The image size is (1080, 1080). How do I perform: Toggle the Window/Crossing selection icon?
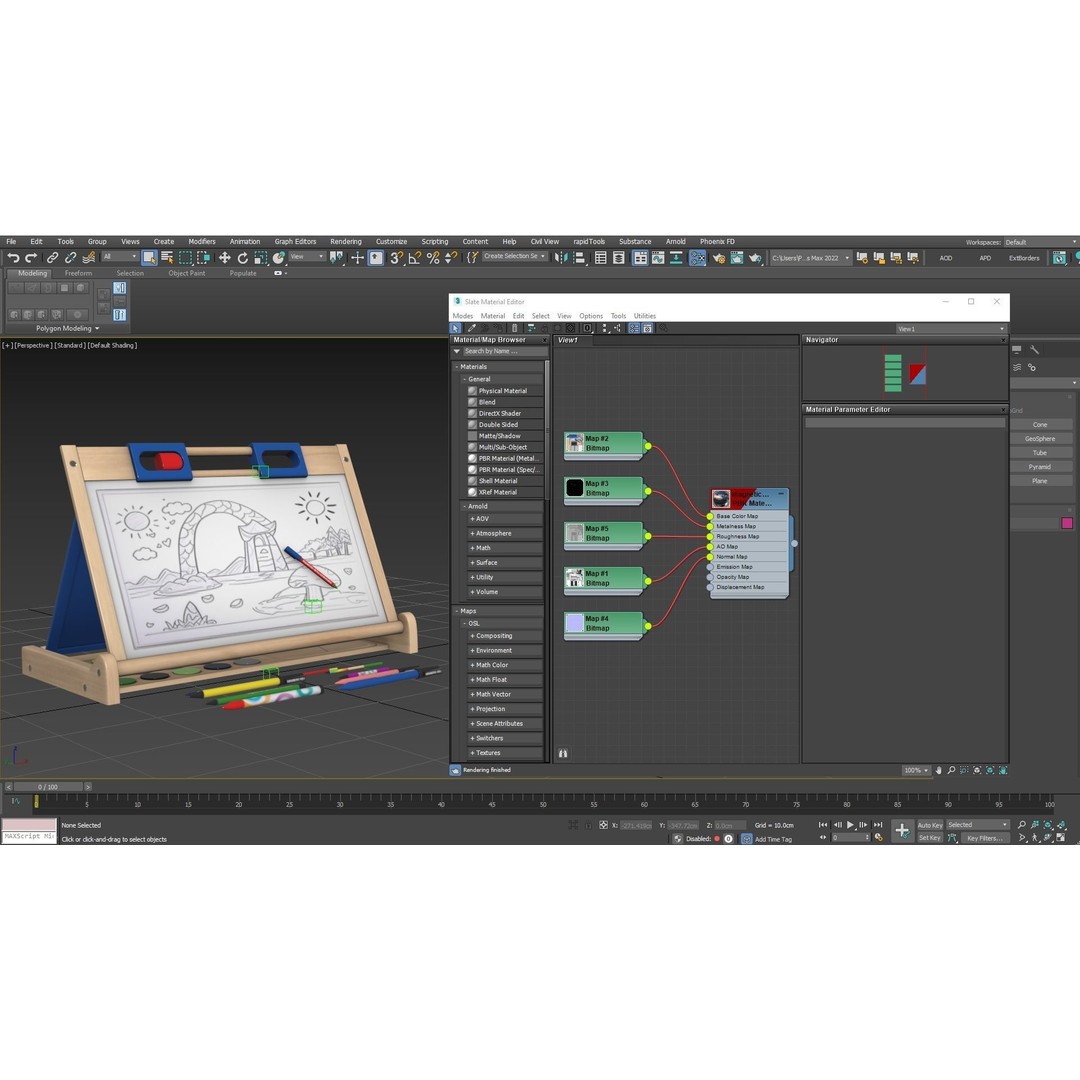pyautogui.click(x=203, y=258)
